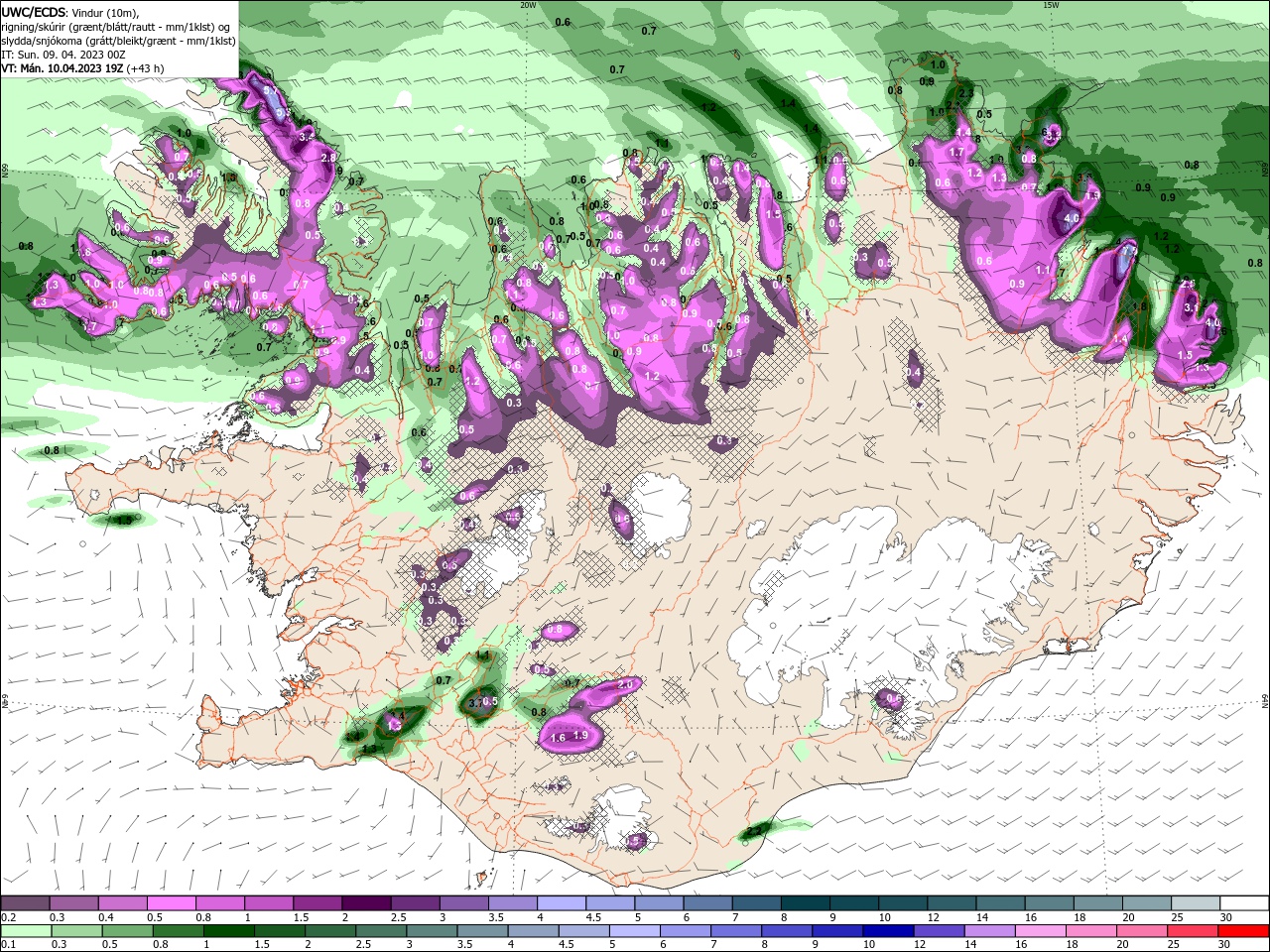Pick the bright pink snow-scale swatch between 0.5 and 0.8
This screenshot has width=1270, height=952.
click(x=171, y=903)
